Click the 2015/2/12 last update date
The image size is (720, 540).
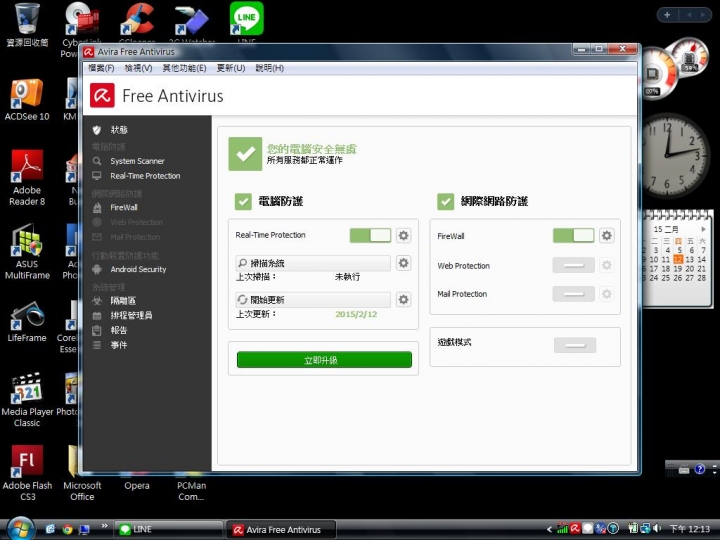pos(356,315)
